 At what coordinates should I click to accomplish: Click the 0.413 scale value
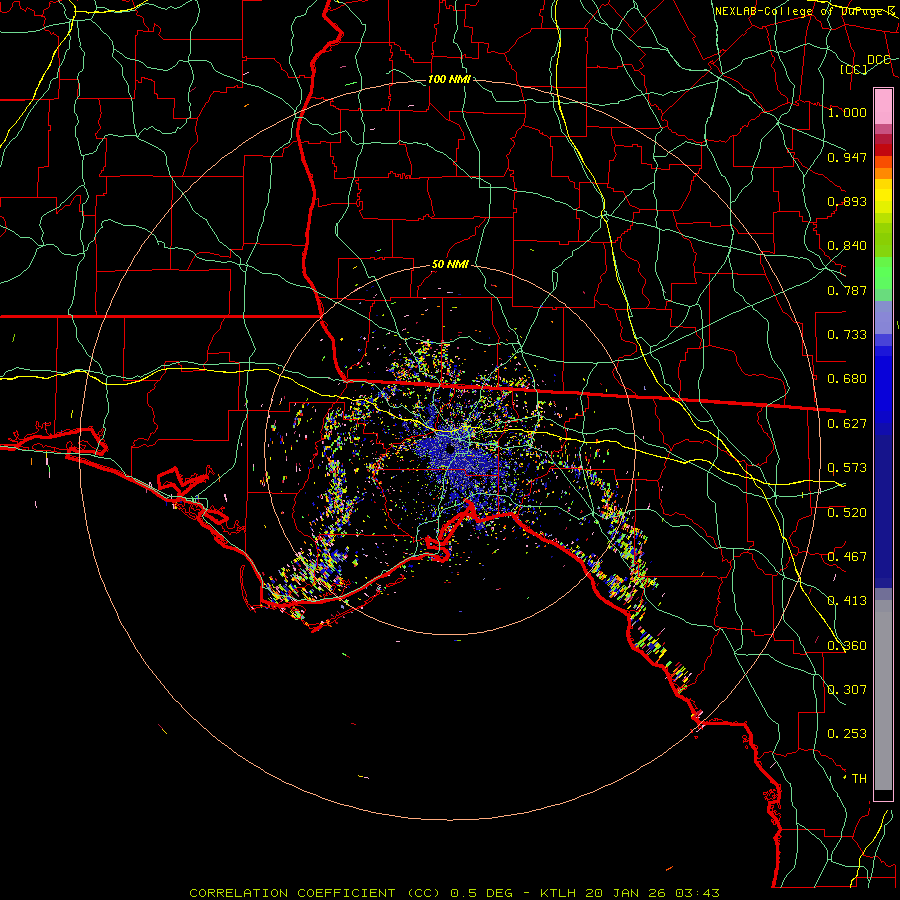[x=847, y=601]
